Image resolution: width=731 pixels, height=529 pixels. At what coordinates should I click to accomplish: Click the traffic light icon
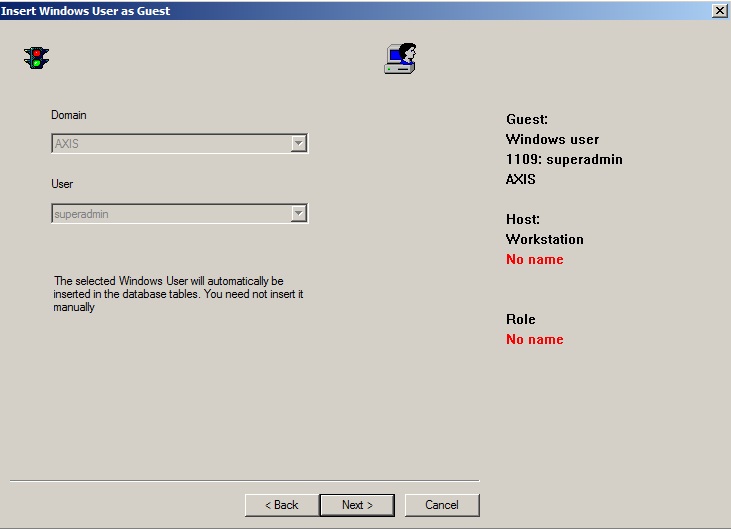36,58
